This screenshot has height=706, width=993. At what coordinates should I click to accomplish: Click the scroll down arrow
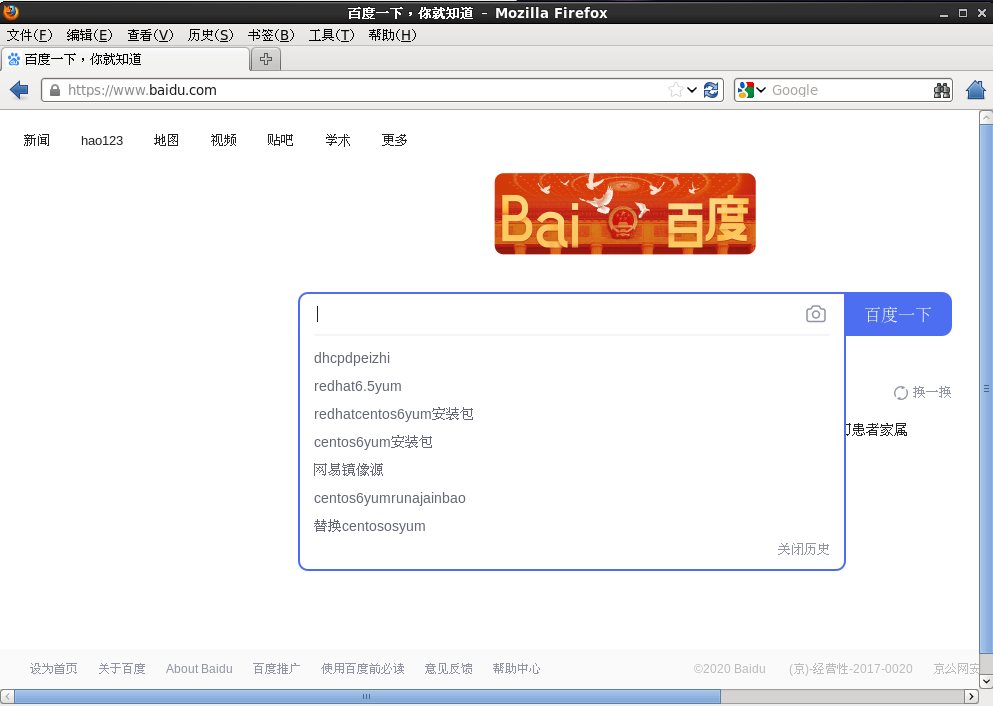click(986, 681)
